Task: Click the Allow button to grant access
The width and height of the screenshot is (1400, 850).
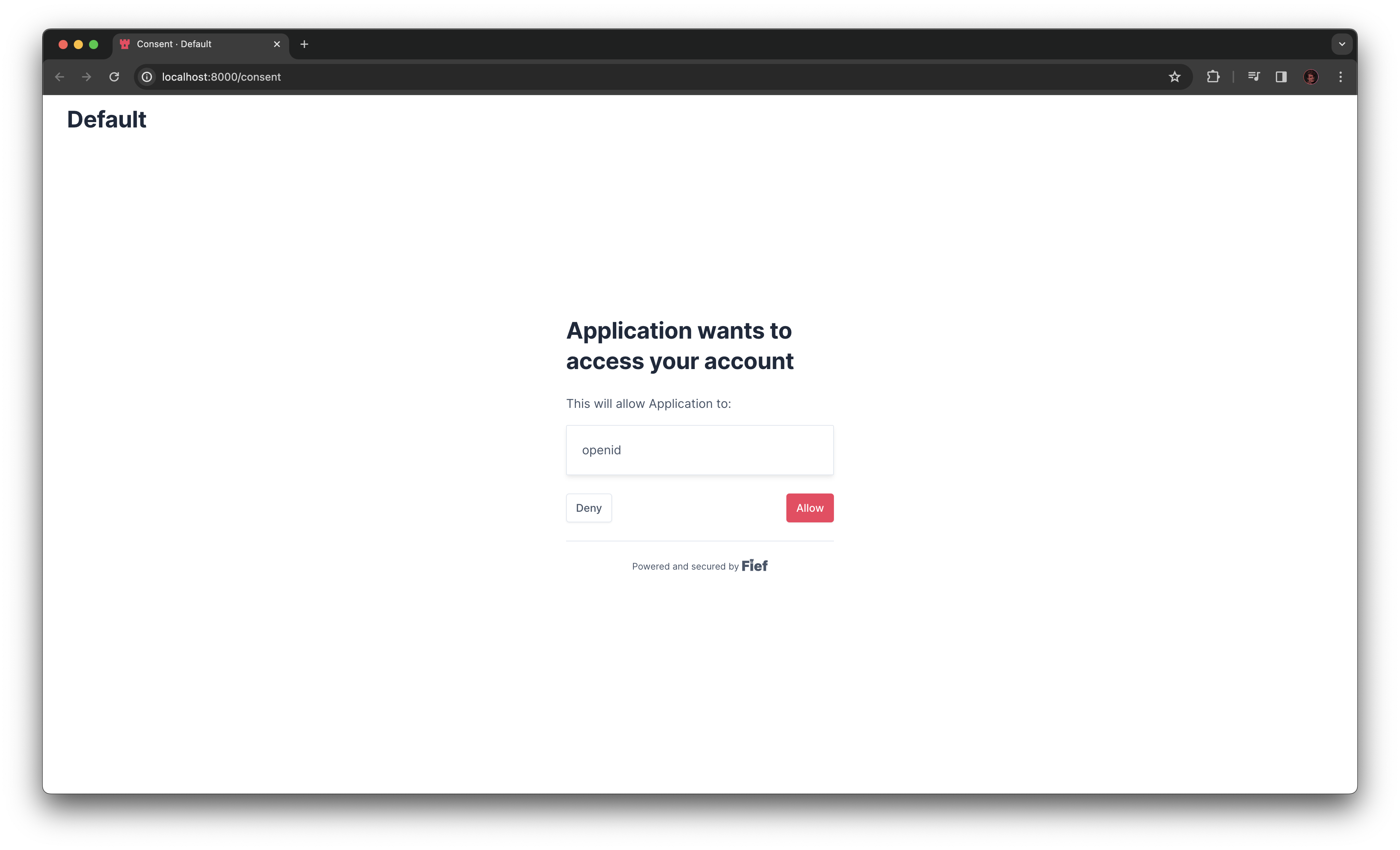Action: tap(810, 507)
